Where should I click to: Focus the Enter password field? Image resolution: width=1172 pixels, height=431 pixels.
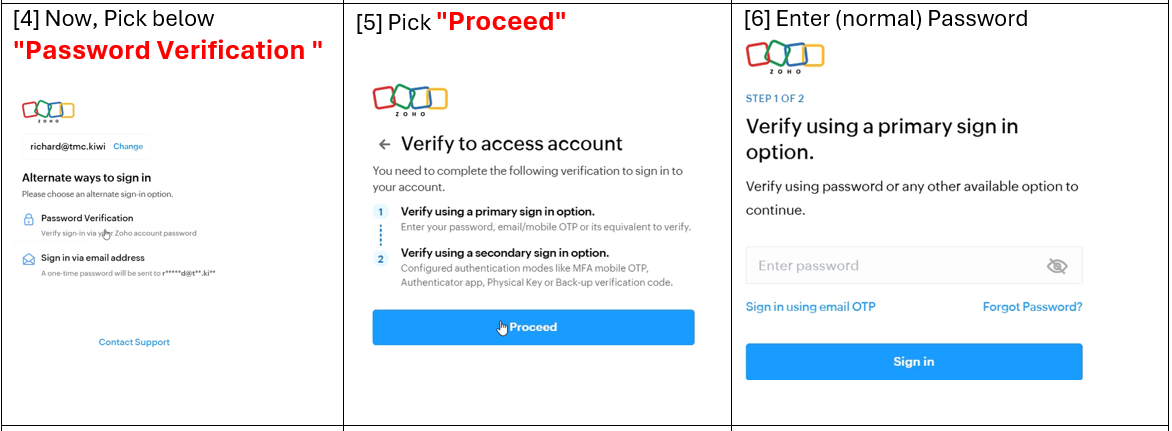[890, 266]
